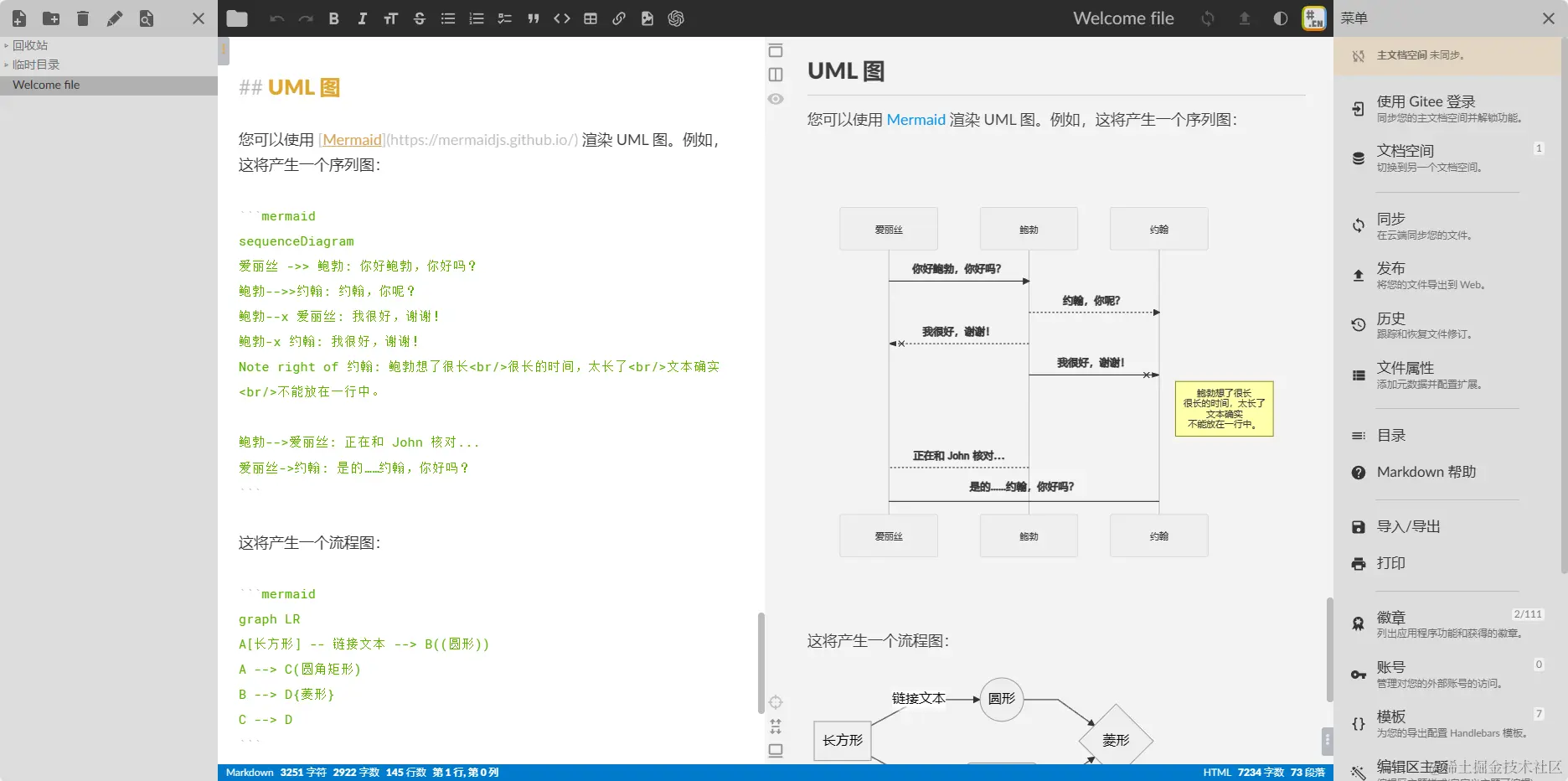Viewport: 1568px width, 781px height.
Task: Click the Mermaid link text in the editor
Action: click(353, 140)
